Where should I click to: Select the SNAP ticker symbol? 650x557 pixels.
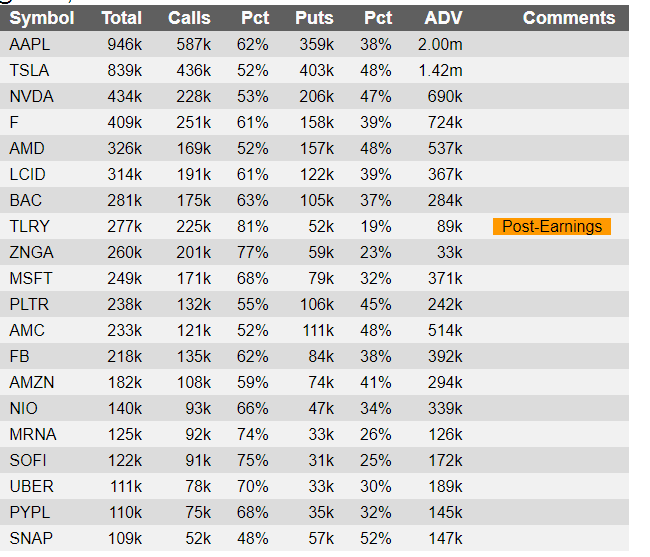click(31, 539)
